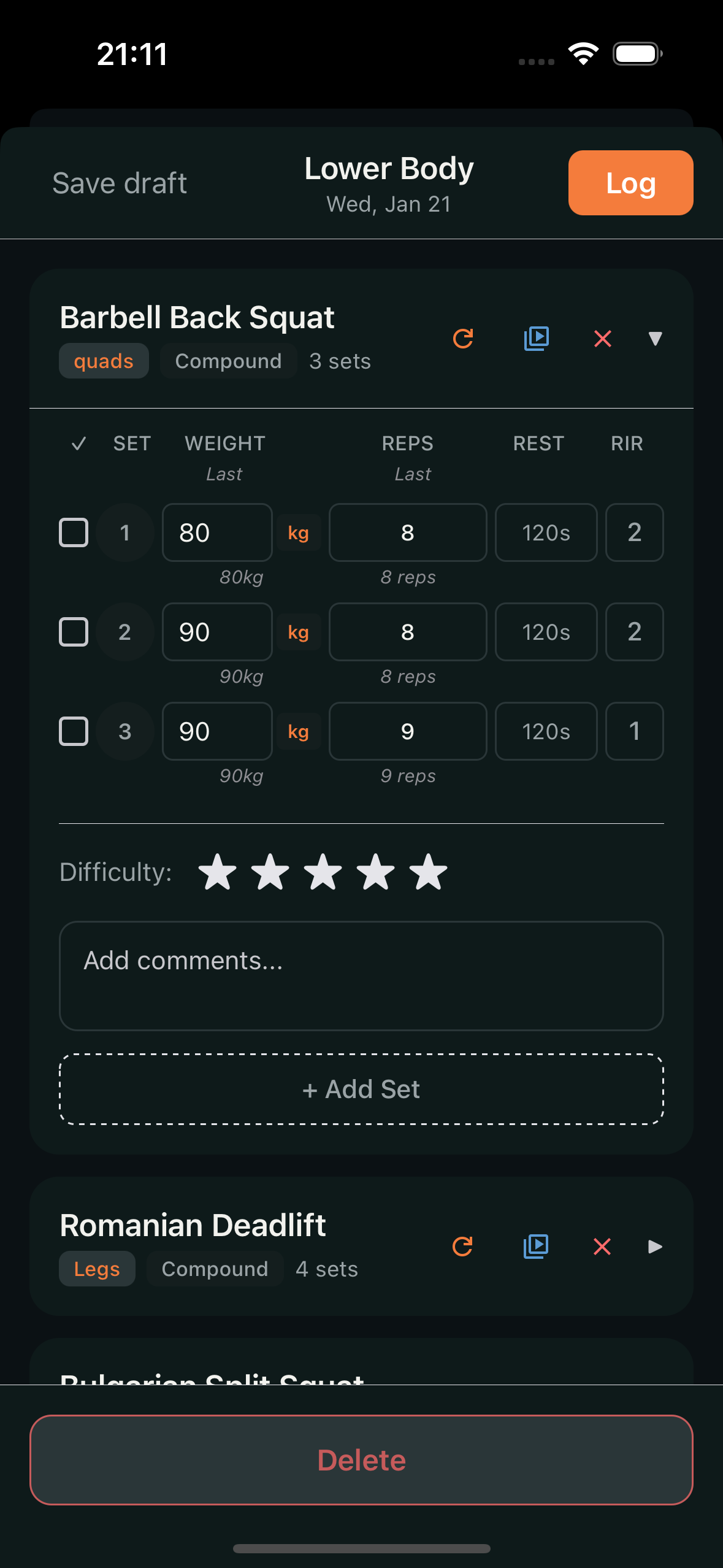Remove the Barbell Back Squat exercise
723x1568 pixels.
pos(602,339)
